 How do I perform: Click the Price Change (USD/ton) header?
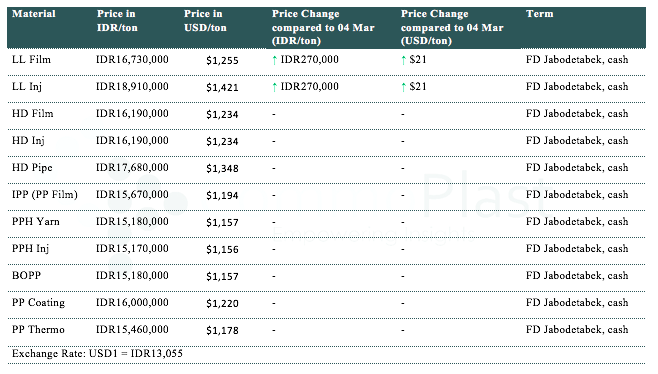click(452, 27)
